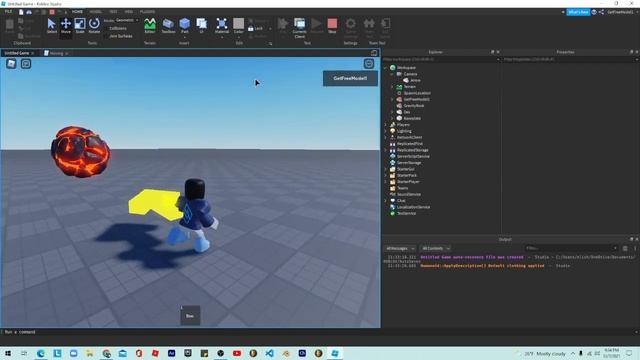Activate the Move tool
Viewport: 640px width, 360px height.
click(x=66, y=26)
